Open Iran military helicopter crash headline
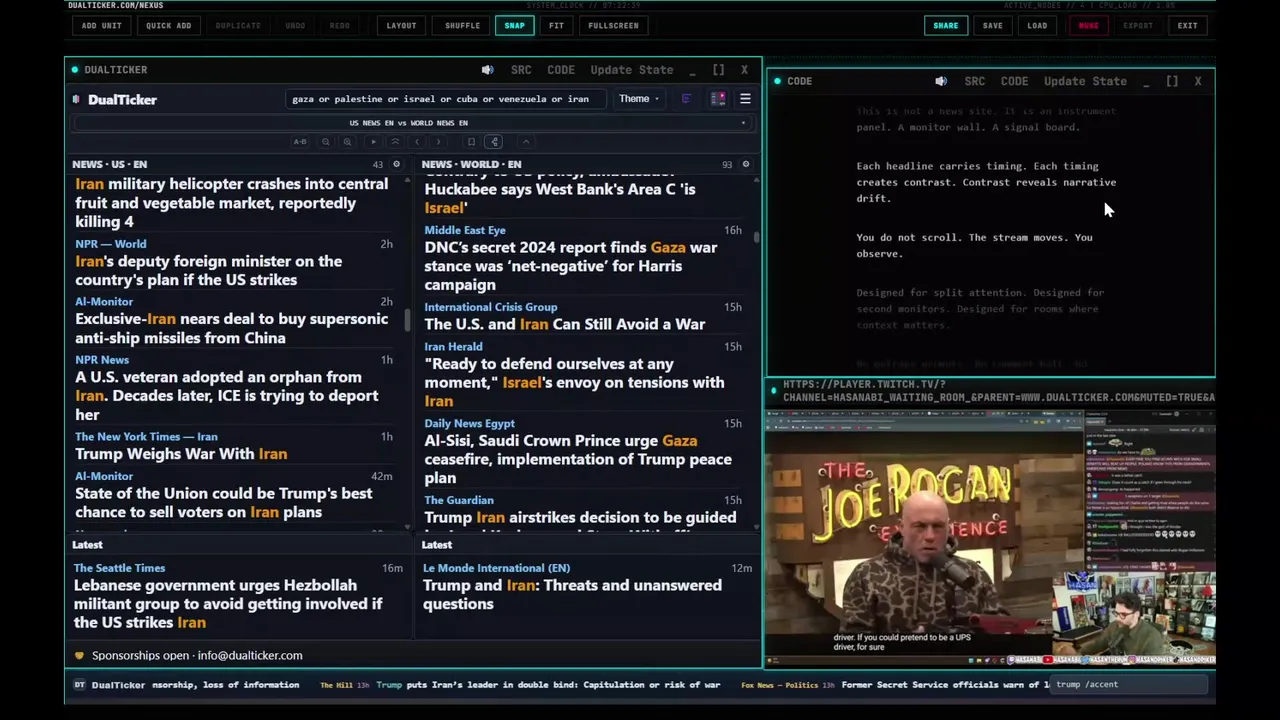1280x720 pixels. (232, 203)
